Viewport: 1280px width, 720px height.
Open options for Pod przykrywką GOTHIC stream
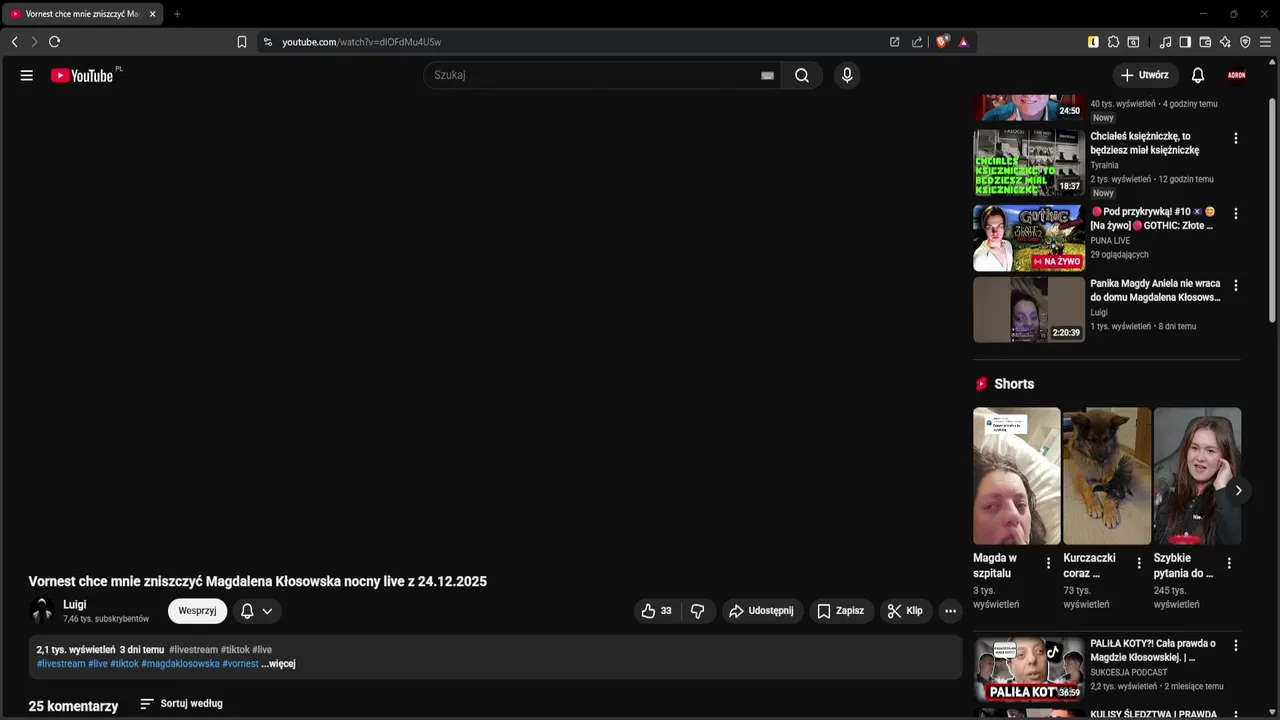click(x=1236, y=214)
